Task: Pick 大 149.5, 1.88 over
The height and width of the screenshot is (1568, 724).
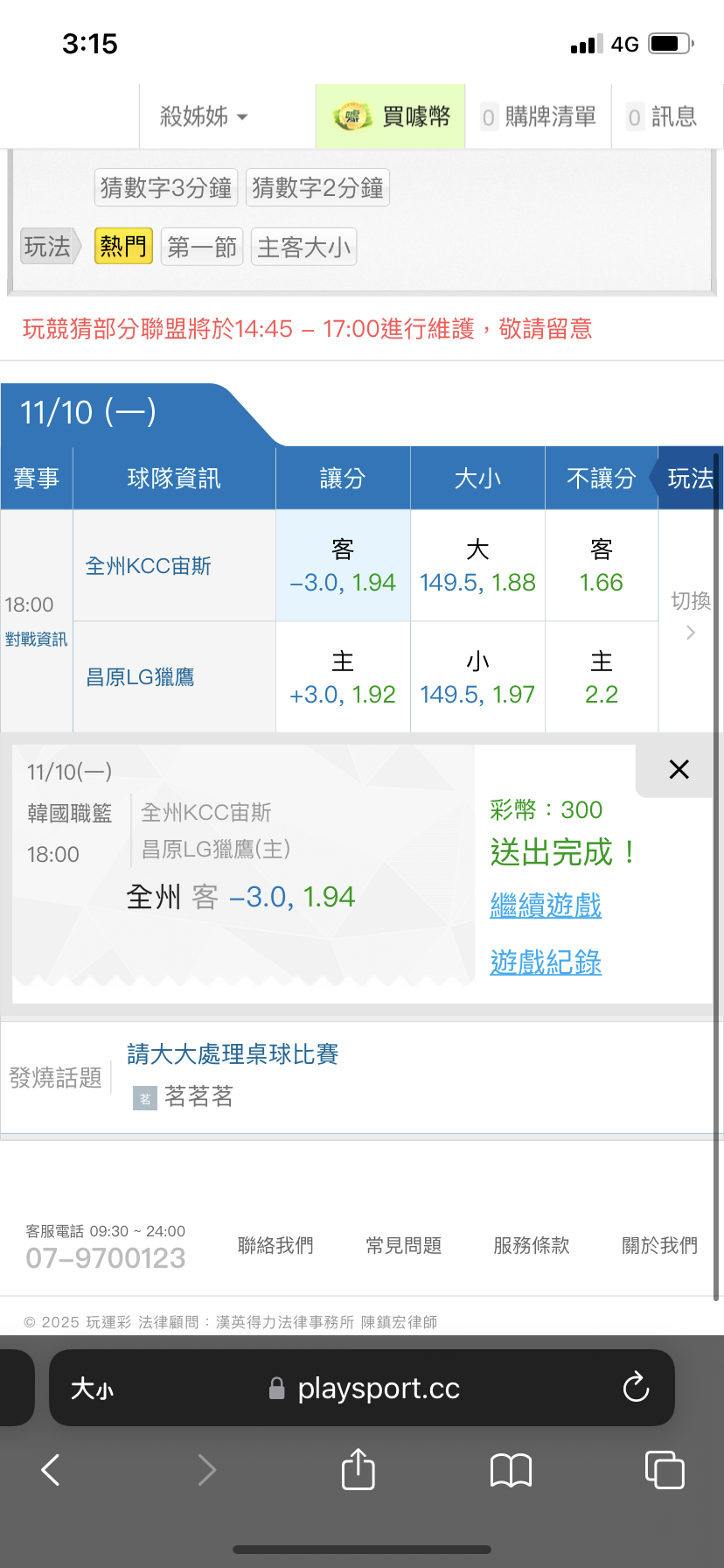Action: click(477, 565)
